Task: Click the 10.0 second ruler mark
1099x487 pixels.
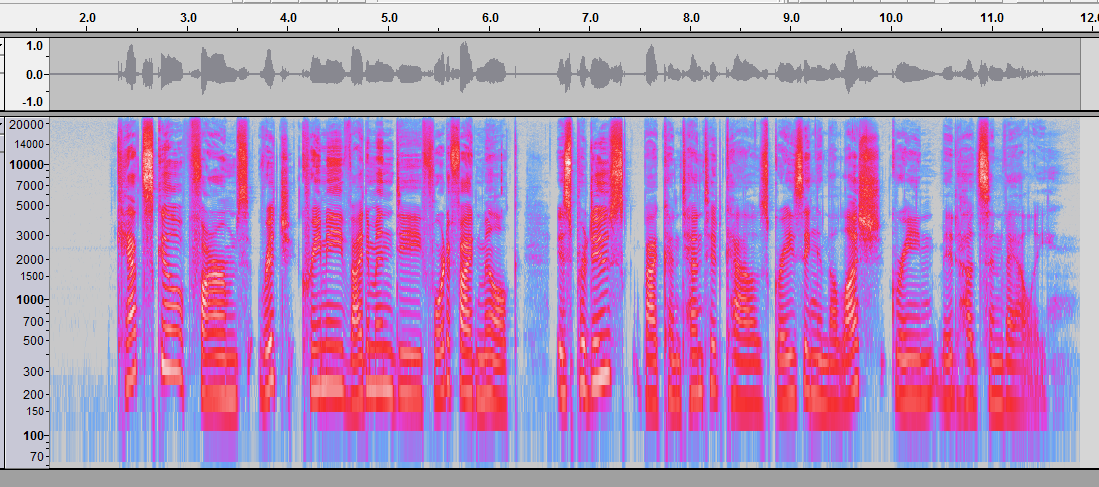Action: [891, 18]
